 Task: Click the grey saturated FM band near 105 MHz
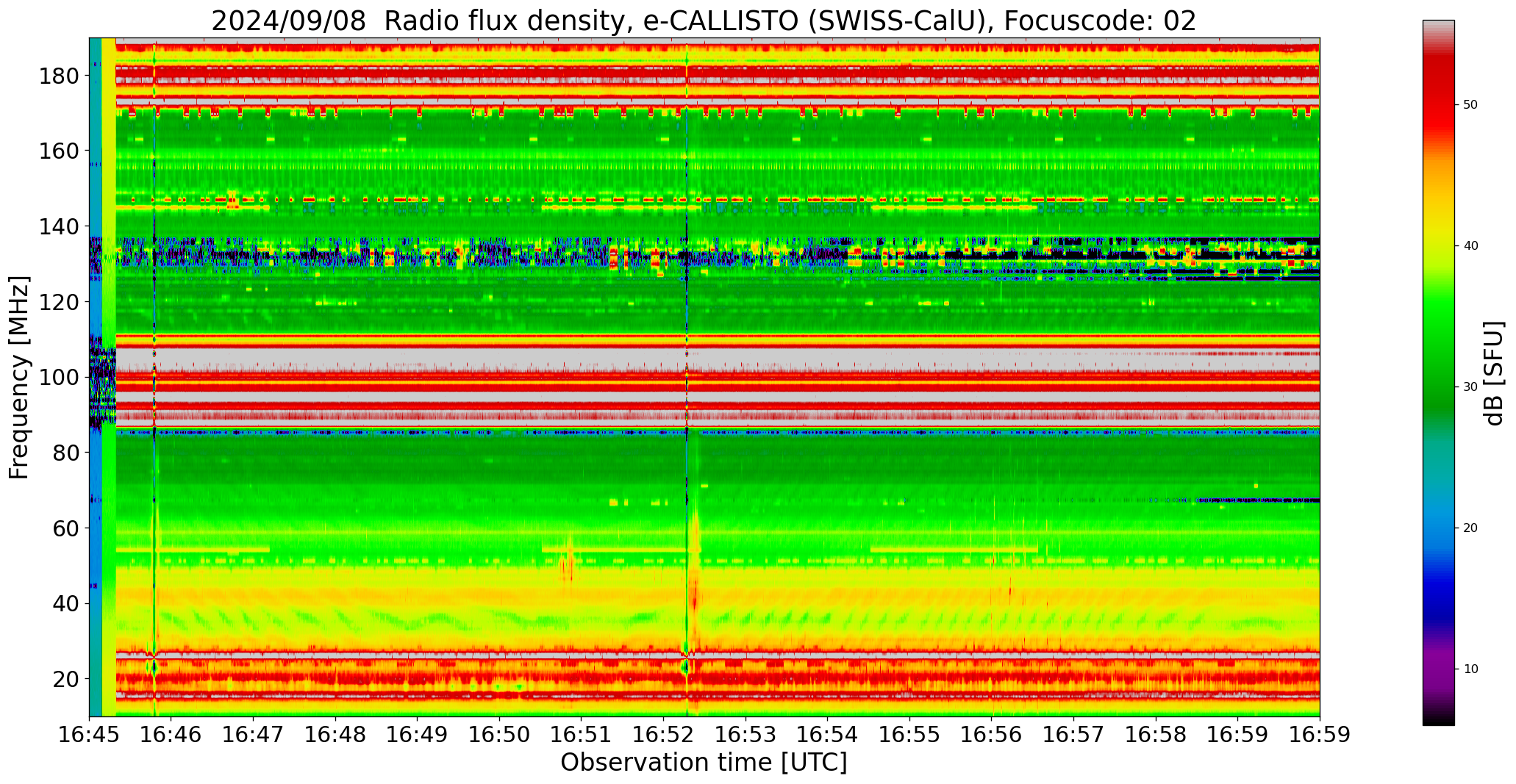[x=718, y=359]
